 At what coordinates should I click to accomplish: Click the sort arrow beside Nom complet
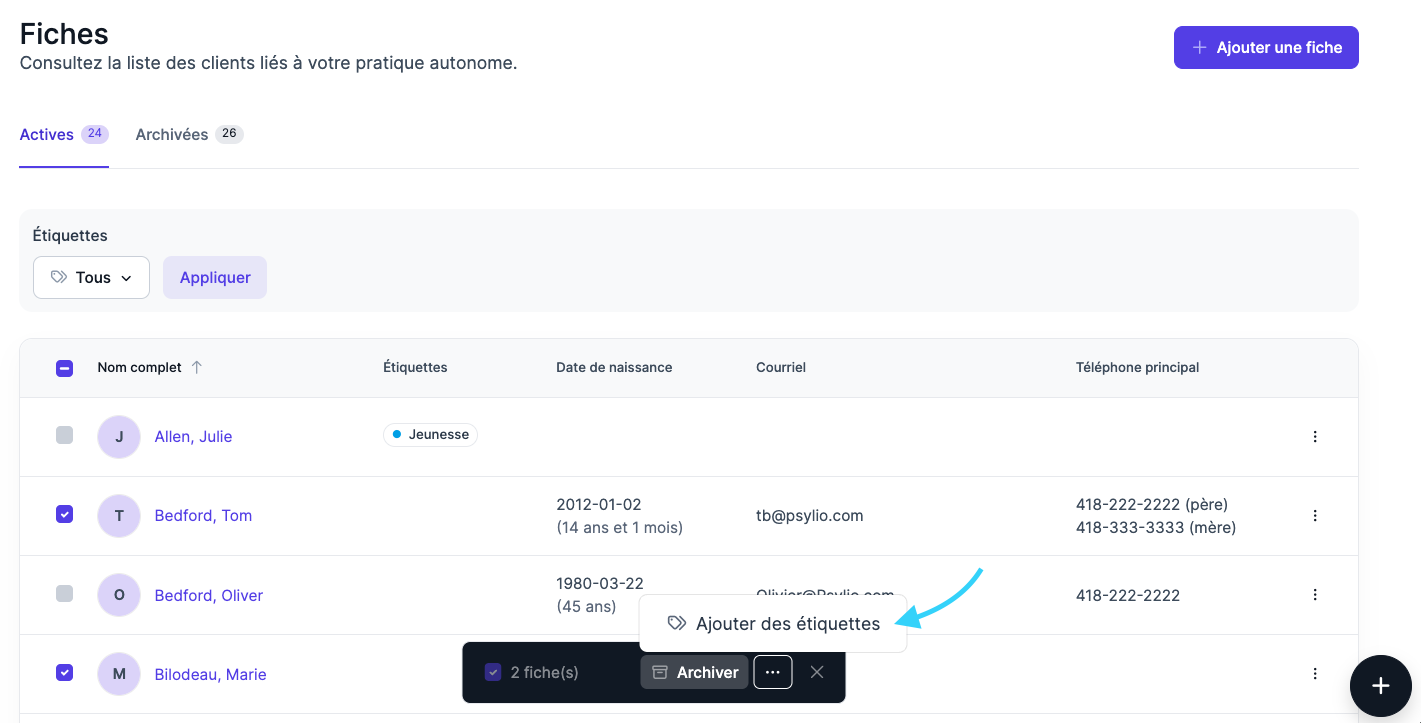197,367
